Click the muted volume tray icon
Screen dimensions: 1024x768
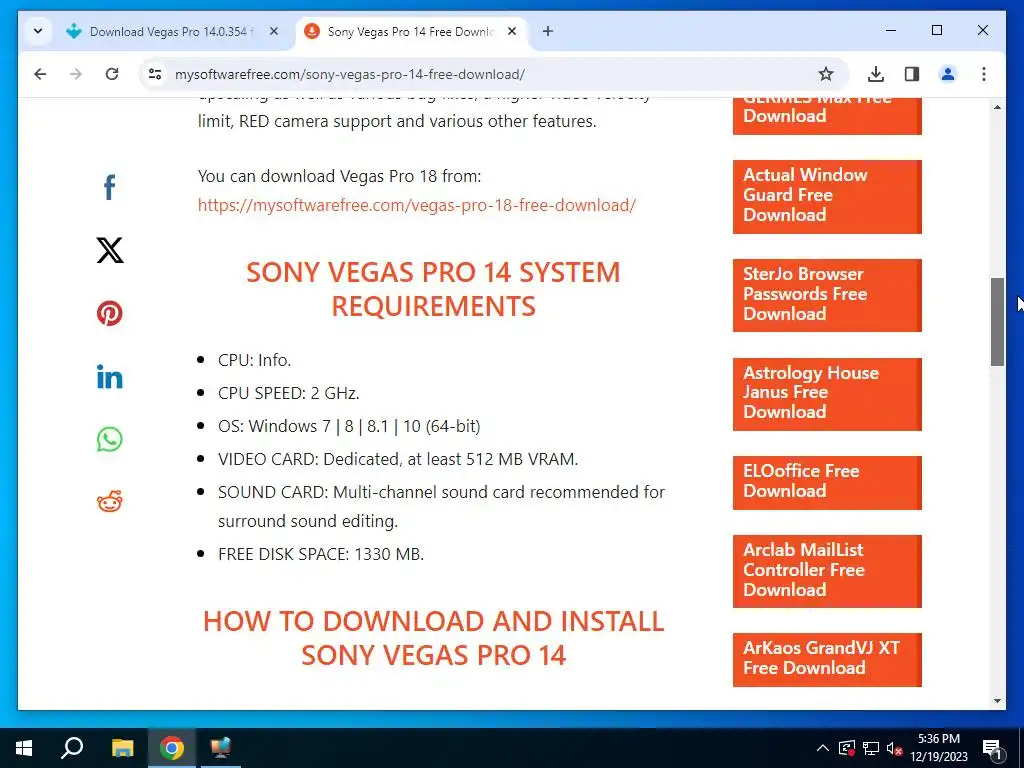895,748
